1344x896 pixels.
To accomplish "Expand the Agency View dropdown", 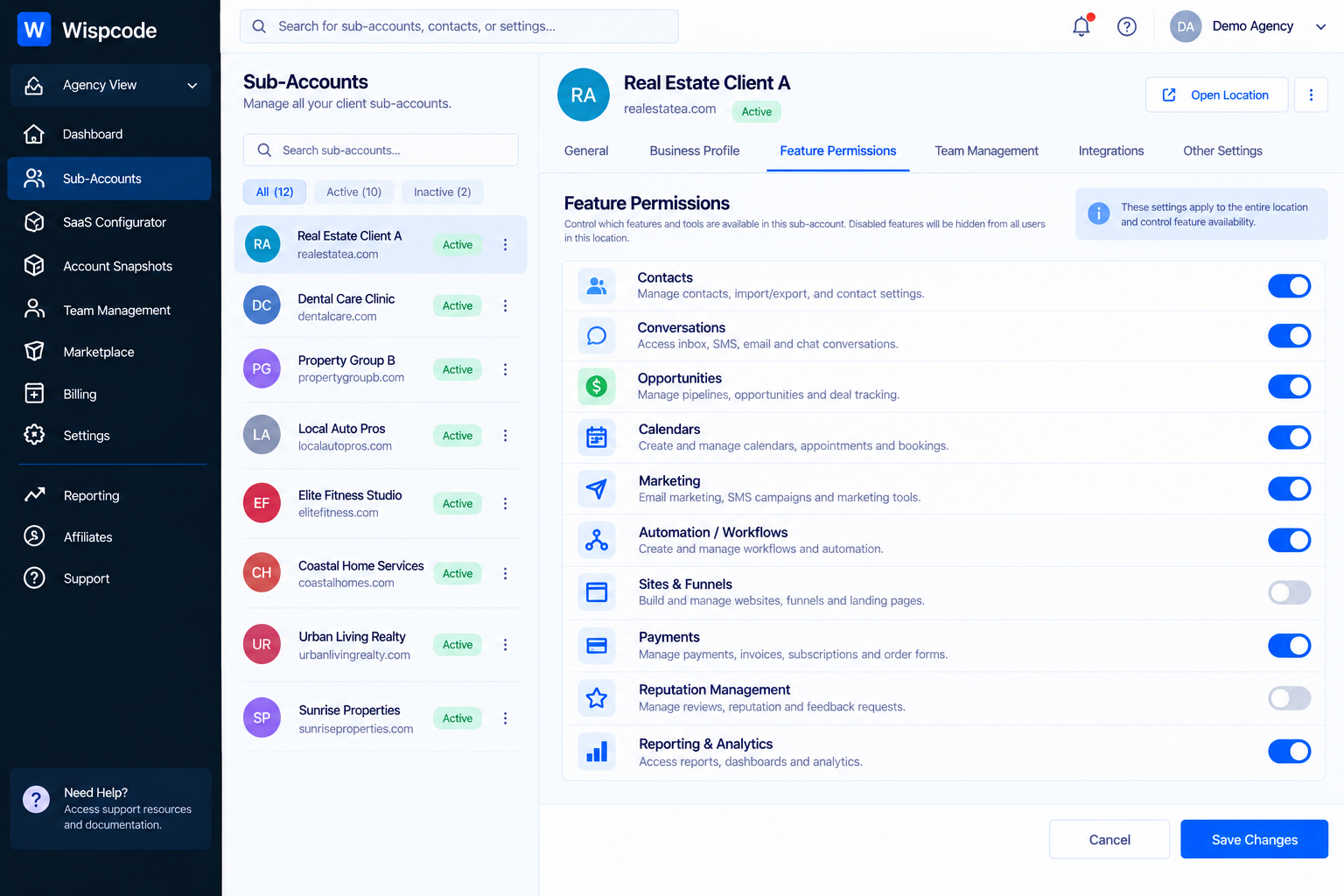I will [x=110, y=85].
